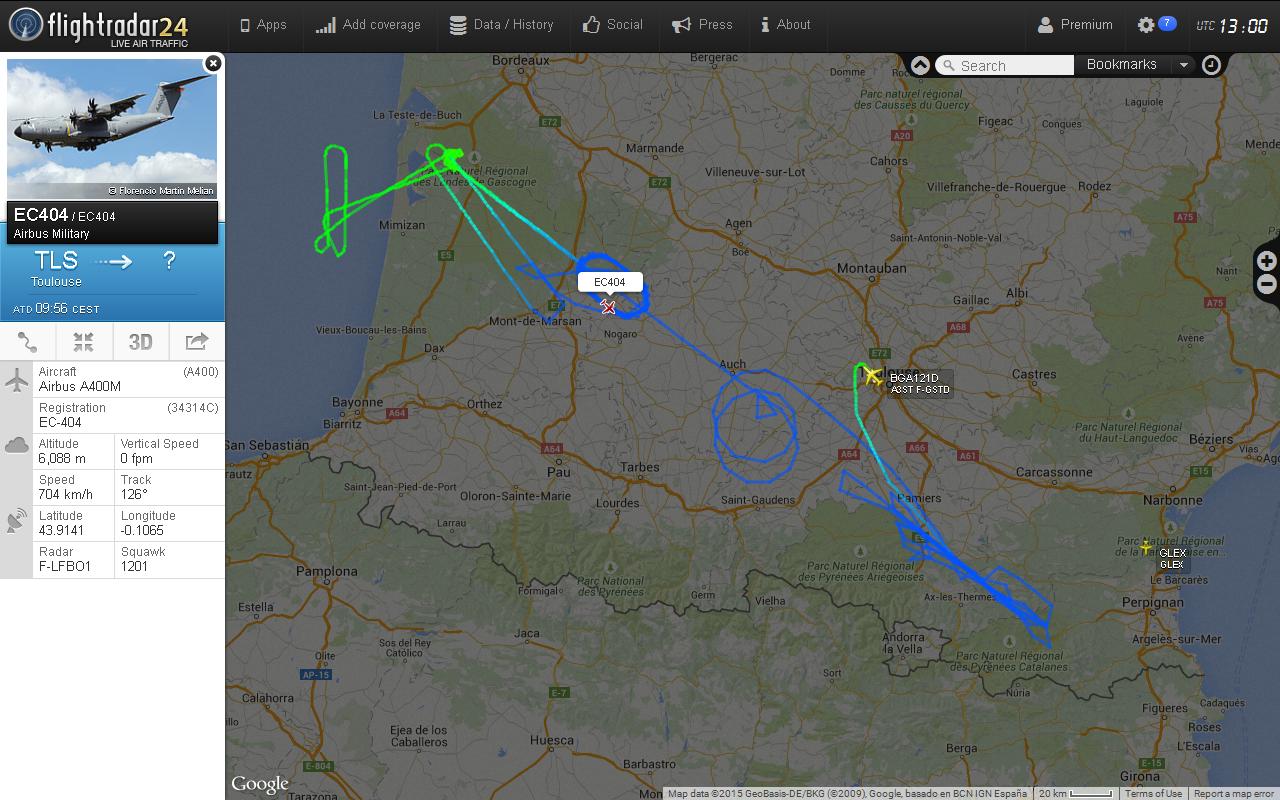This screenshot has height=800, width=1280.
Task: Share this flight via arrow icon
Action: 197,342
